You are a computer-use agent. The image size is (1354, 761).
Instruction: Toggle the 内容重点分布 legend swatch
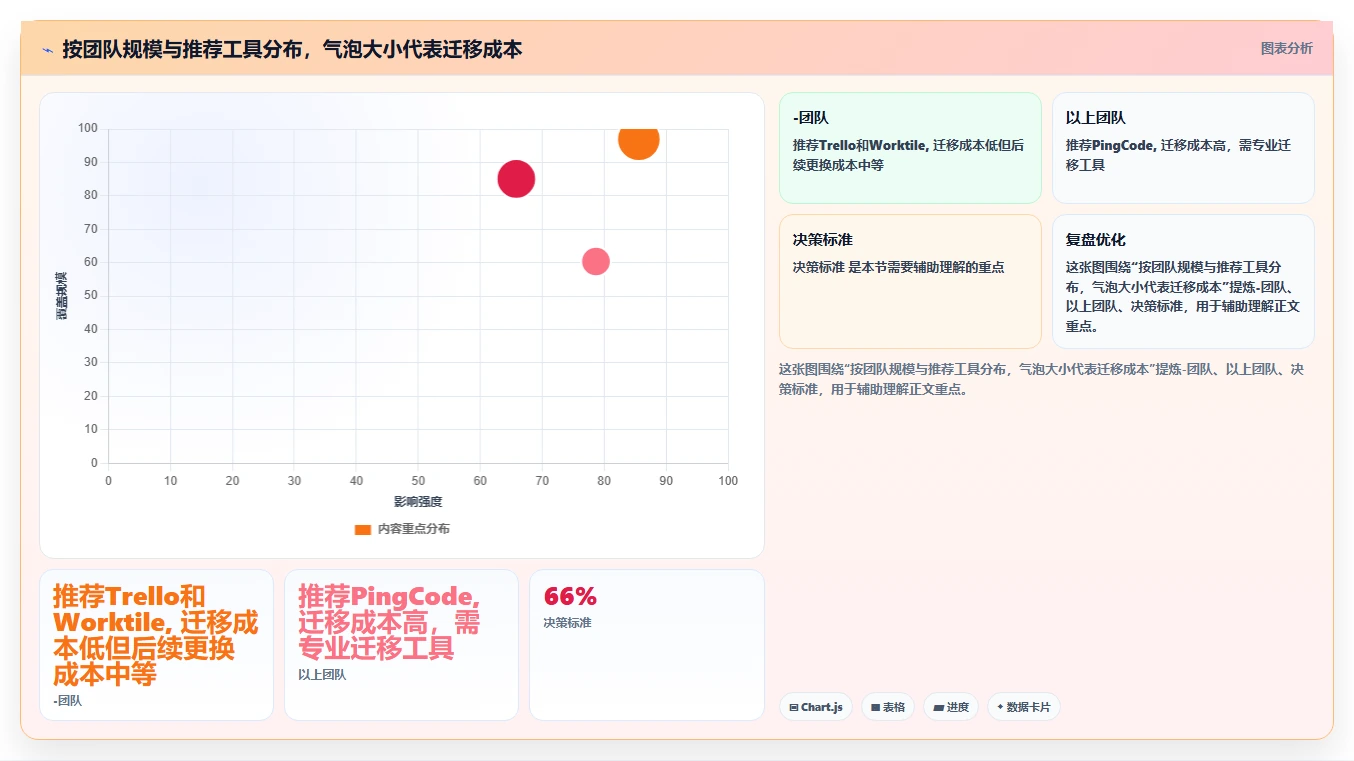[x=363, y=529]
